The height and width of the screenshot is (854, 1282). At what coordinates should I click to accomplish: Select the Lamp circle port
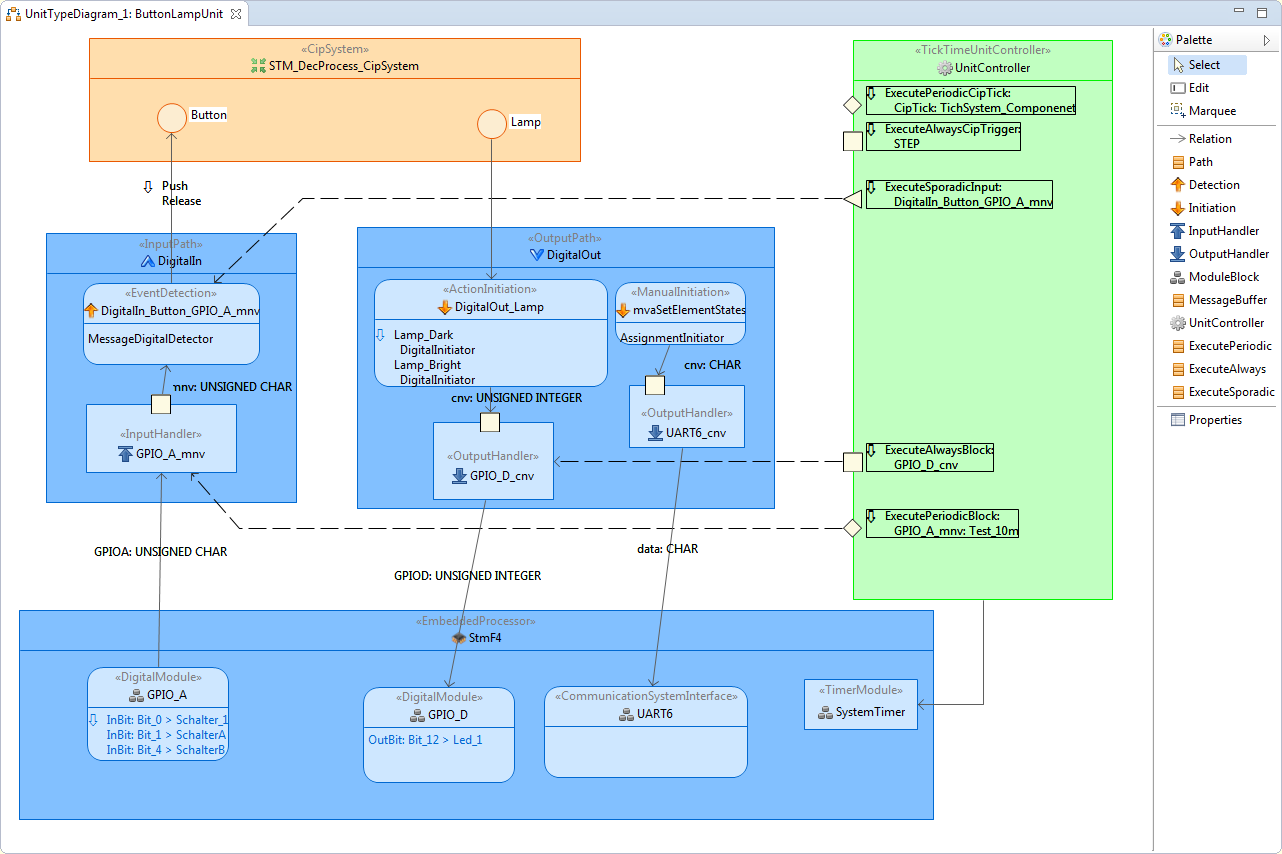(491, 124)
